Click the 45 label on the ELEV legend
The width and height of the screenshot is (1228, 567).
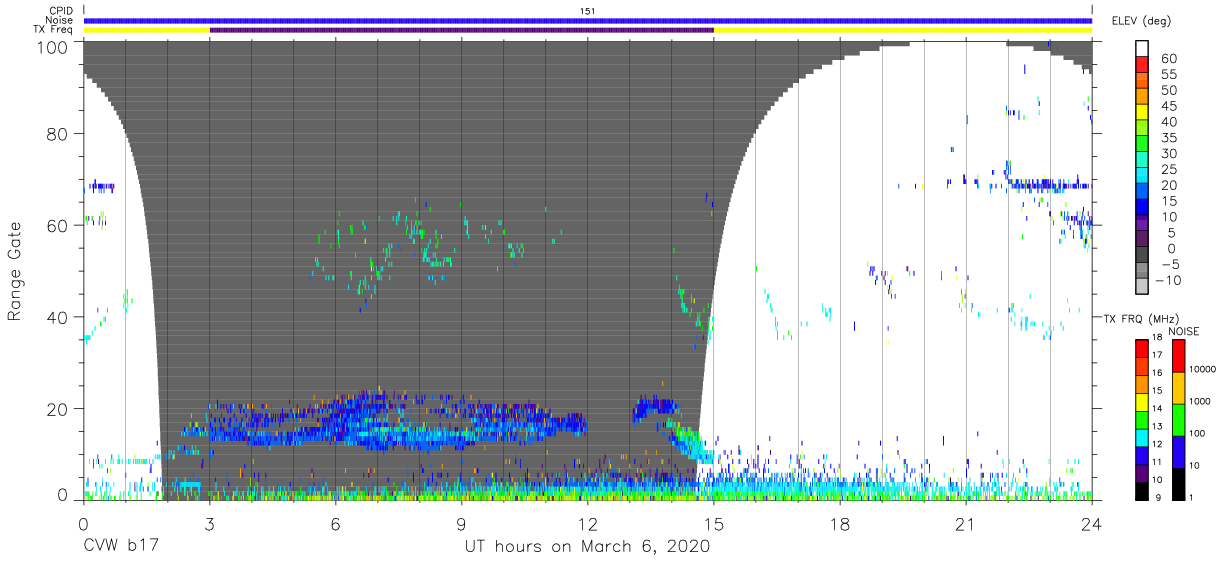(1167, 107)
